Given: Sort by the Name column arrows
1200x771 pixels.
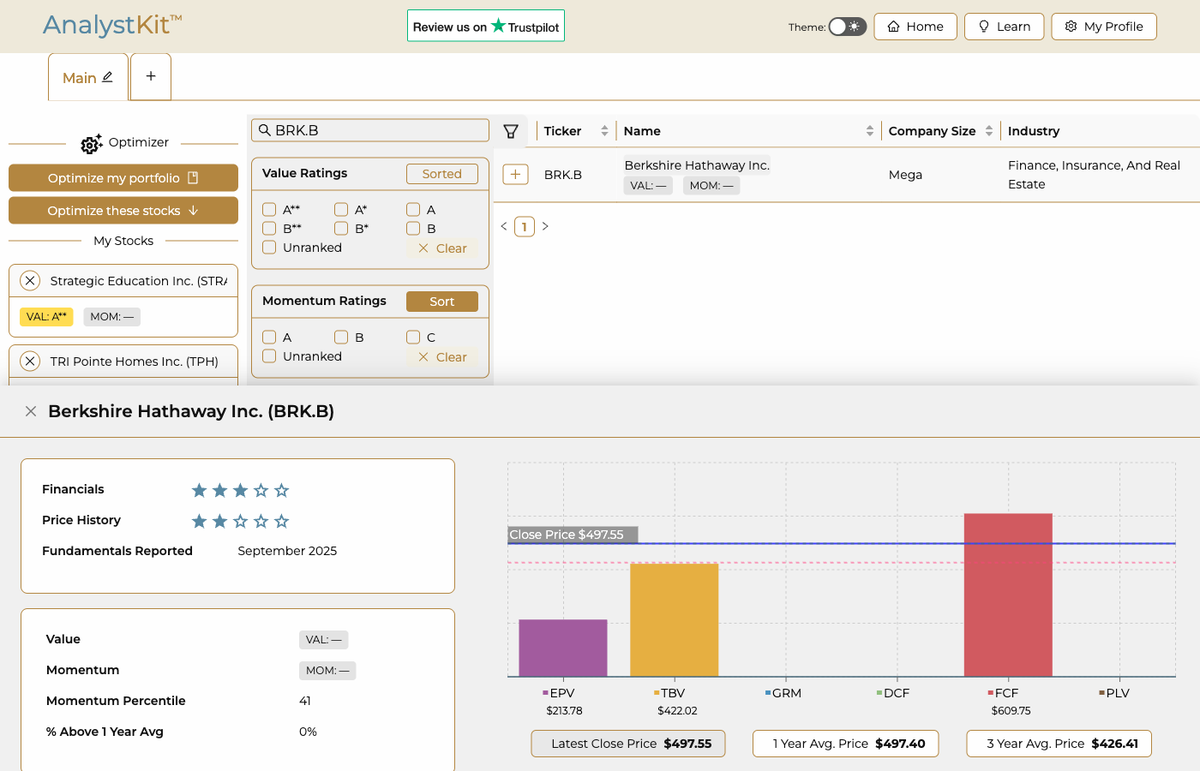Looking at the screenshot, I should 870,131.
